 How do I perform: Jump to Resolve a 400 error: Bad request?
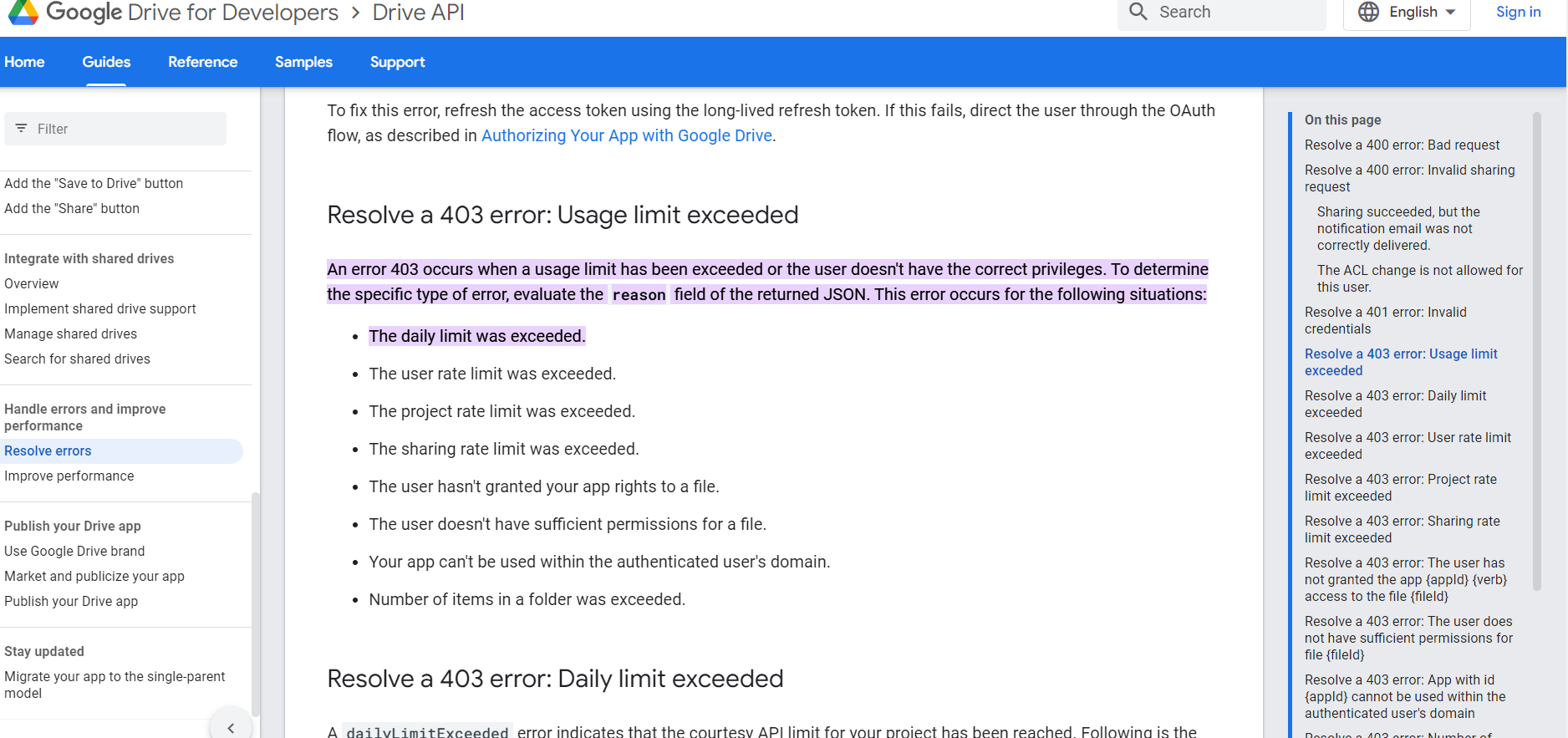pos(1402,145)
